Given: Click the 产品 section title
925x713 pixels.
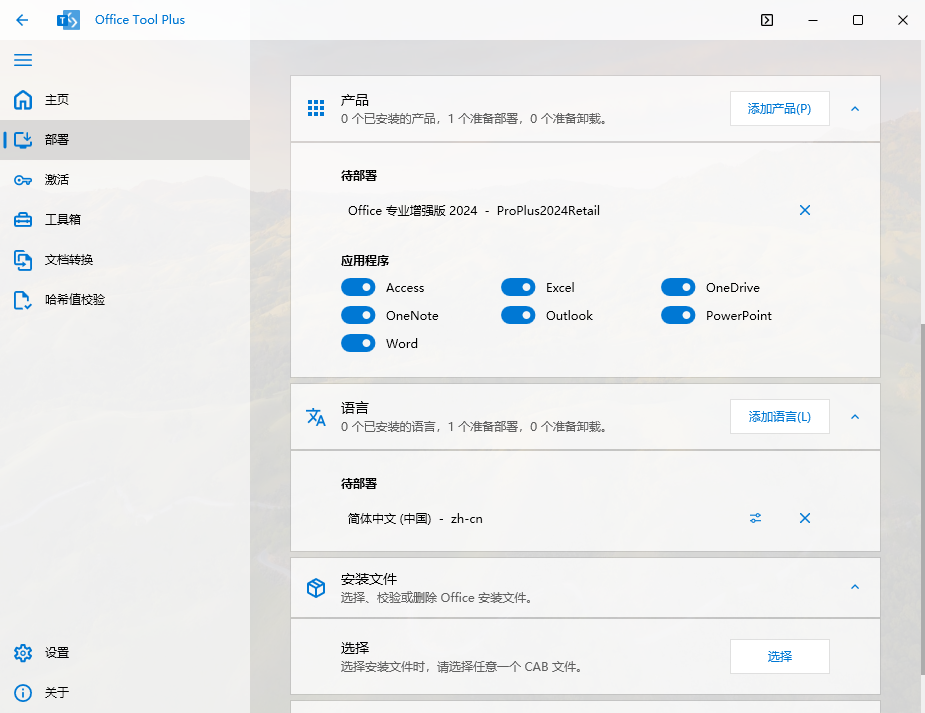Looking at the screenshot, I should point(355,100).
